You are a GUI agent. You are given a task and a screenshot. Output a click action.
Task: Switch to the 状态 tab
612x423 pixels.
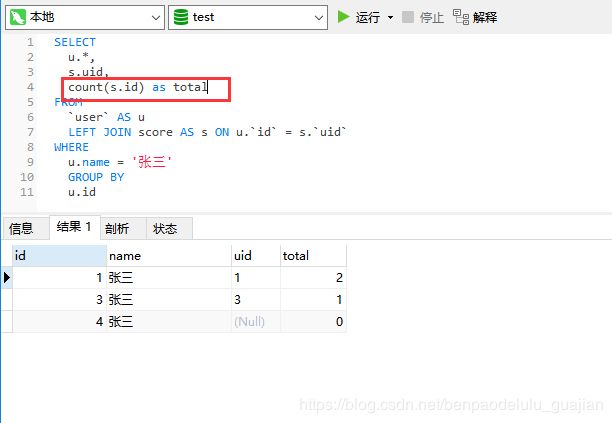click(x=169, y=228)
